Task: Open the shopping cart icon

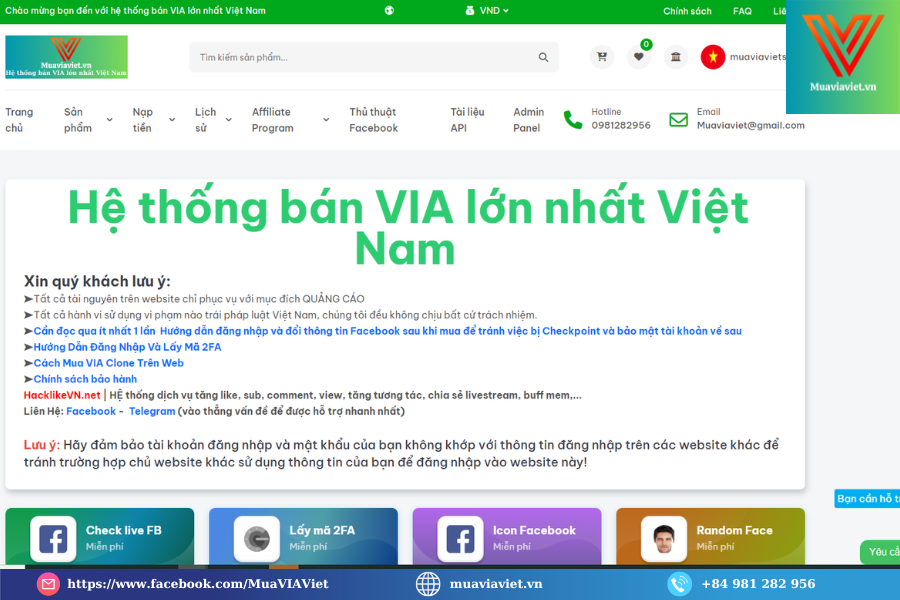Action: (x=602, y=57)
